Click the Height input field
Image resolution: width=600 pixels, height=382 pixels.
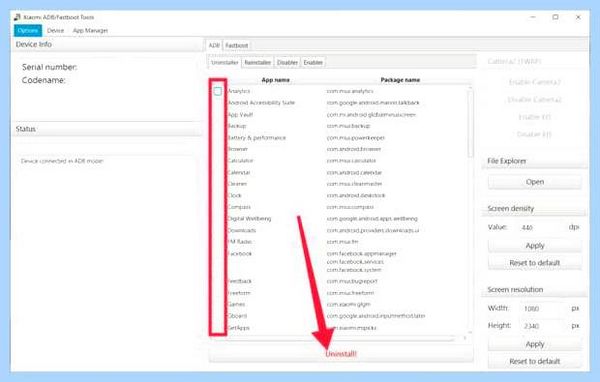tap(543, 326)
